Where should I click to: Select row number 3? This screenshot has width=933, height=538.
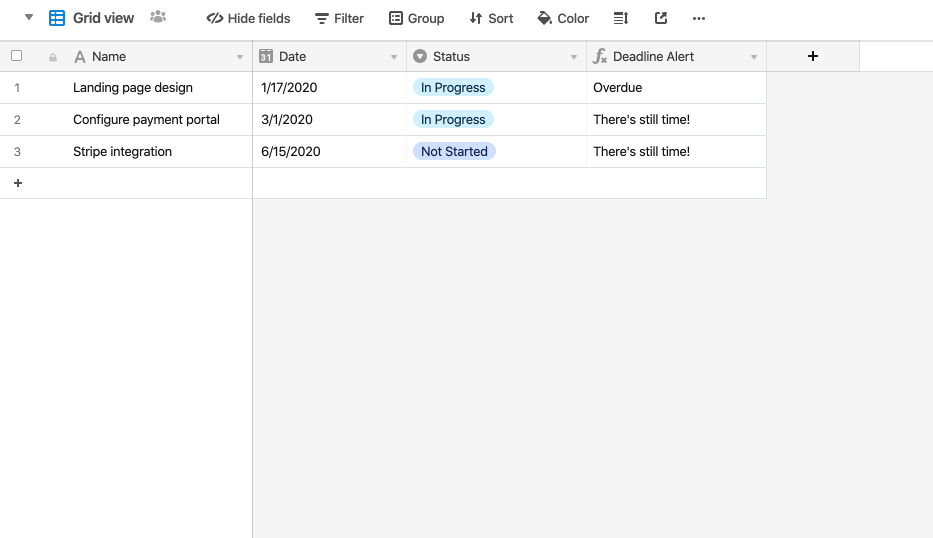pyautogui.click(x=17, y=152)
